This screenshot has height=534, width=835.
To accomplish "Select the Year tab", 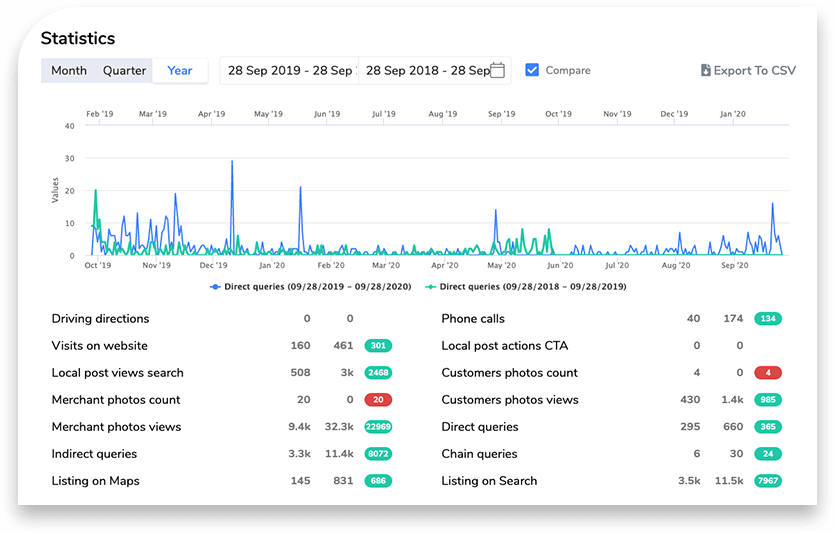I will [180, 70].
